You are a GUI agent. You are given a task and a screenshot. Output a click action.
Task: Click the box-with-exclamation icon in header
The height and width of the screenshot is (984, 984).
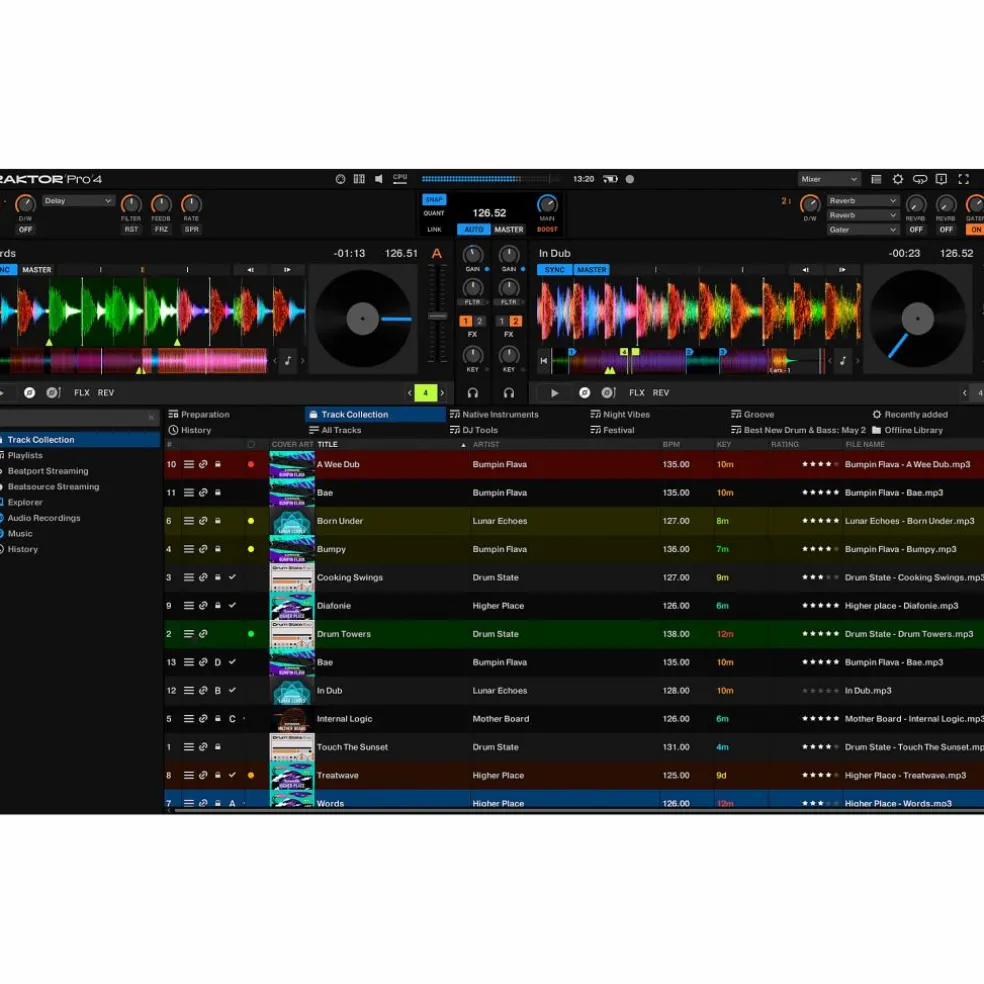(x=941, y=179)
